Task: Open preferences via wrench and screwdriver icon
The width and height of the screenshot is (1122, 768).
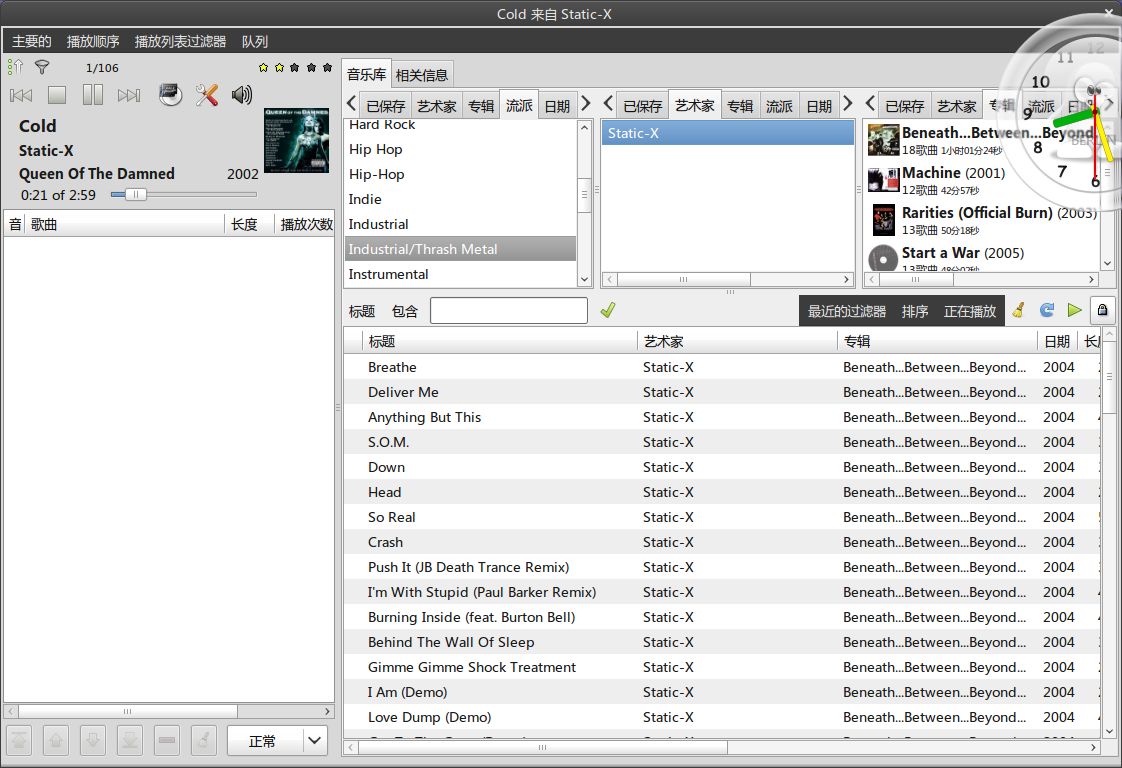Action: coord(207,94)
